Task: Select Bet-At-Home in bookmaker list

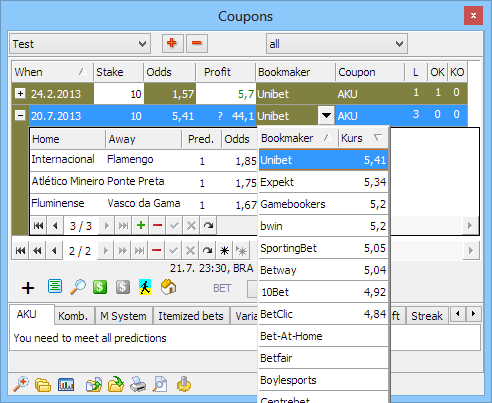Action: 323,336
